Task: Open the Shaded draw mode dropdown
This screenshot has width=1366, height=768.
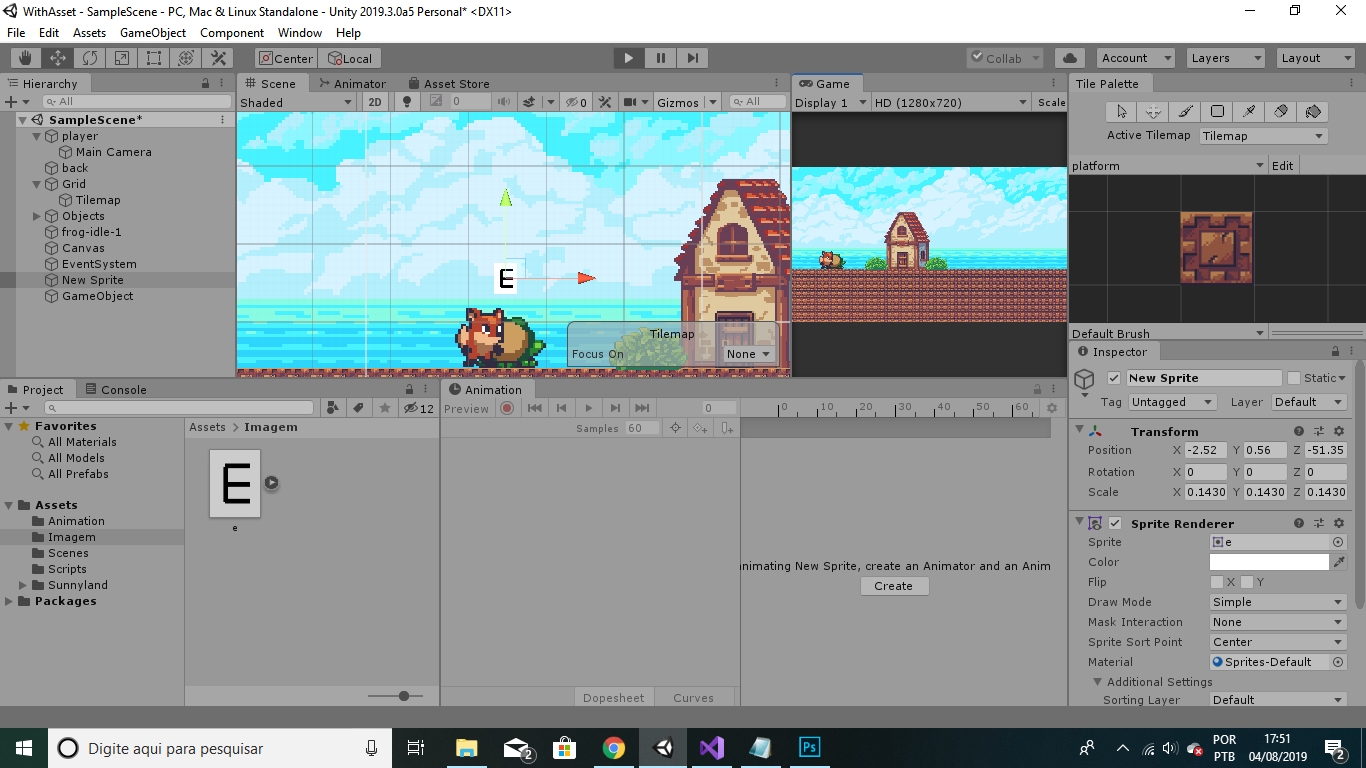Action: tap(297, 102)
